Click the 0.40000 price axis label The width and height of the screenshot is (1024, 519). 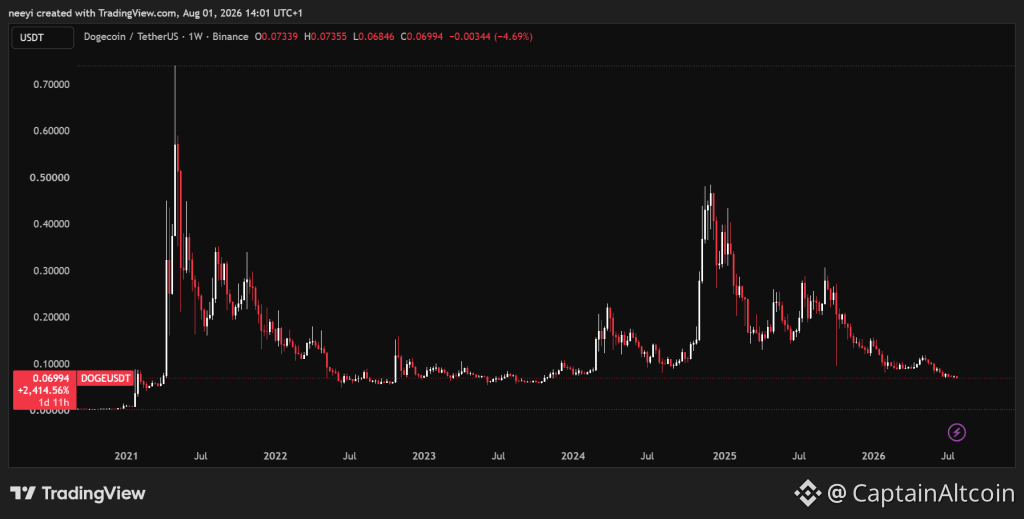tap(52, 224)
